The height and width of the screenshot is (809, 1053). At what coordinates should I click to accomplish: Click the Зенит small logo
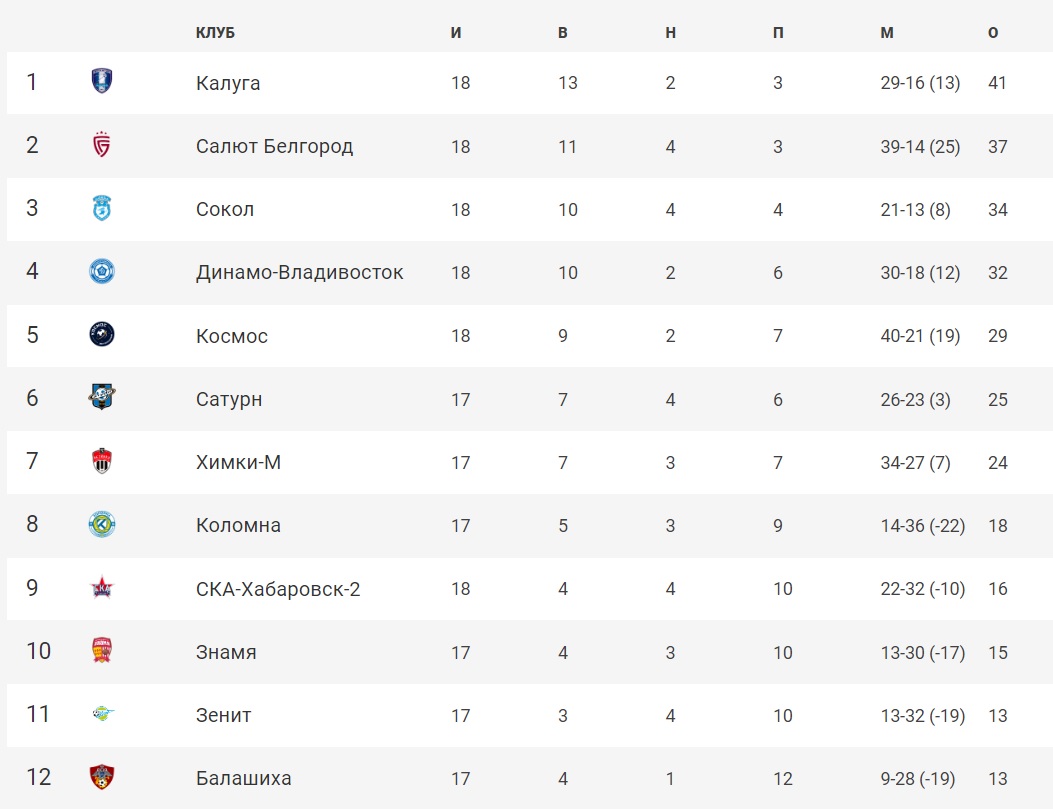[x=103, y=714]
